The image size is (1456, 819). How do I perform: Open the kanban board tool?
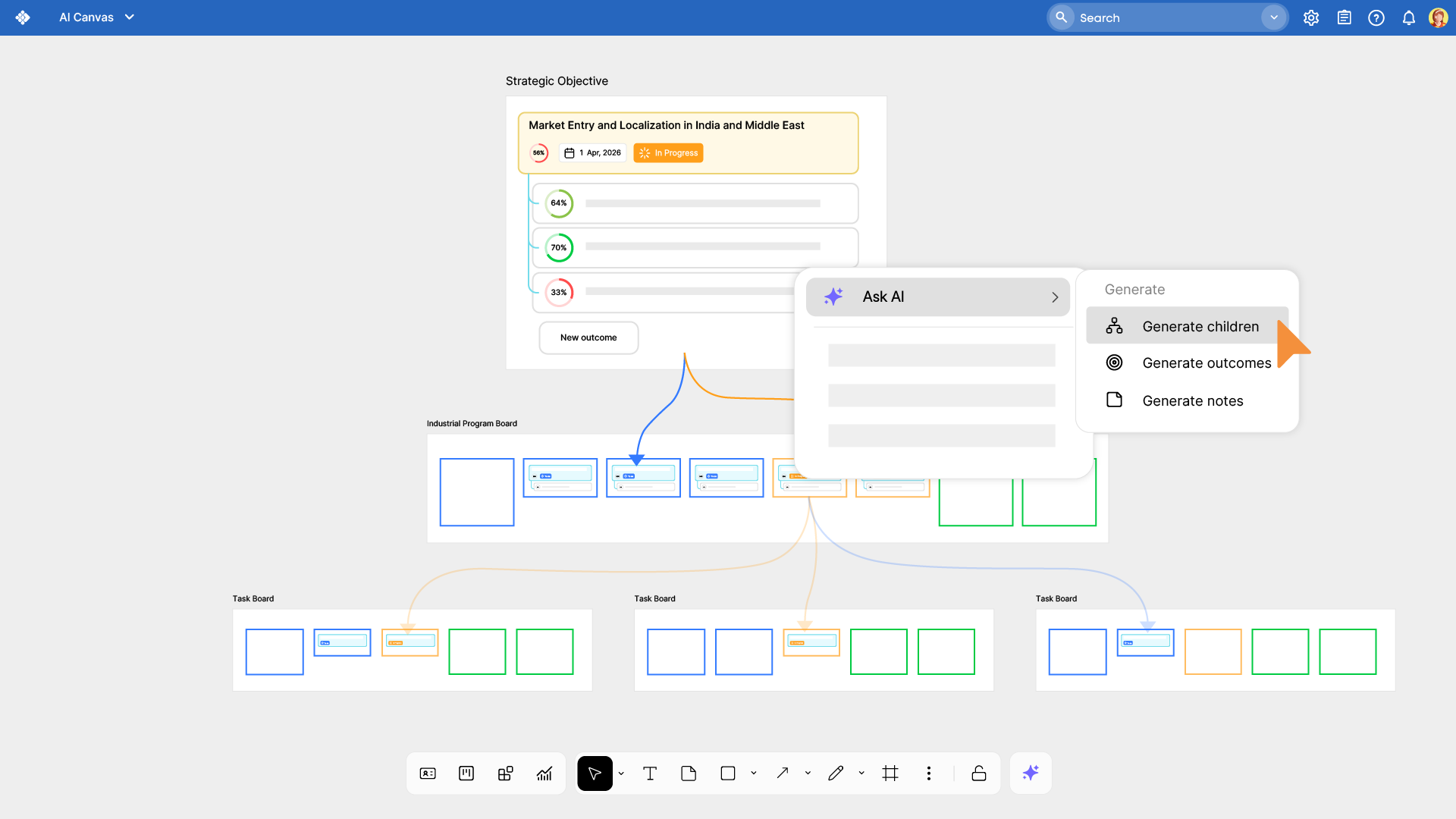[466, 773]
